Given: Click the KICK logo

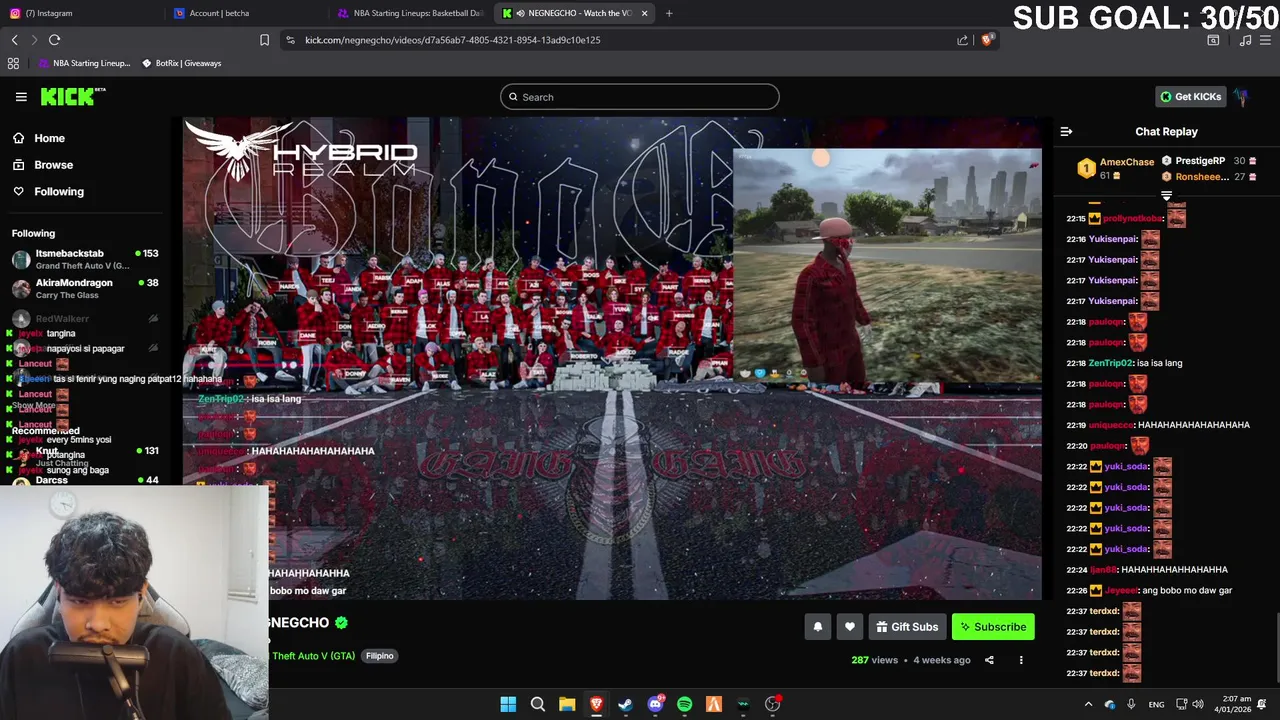Looking at the screenshot, I should [72, 97].
